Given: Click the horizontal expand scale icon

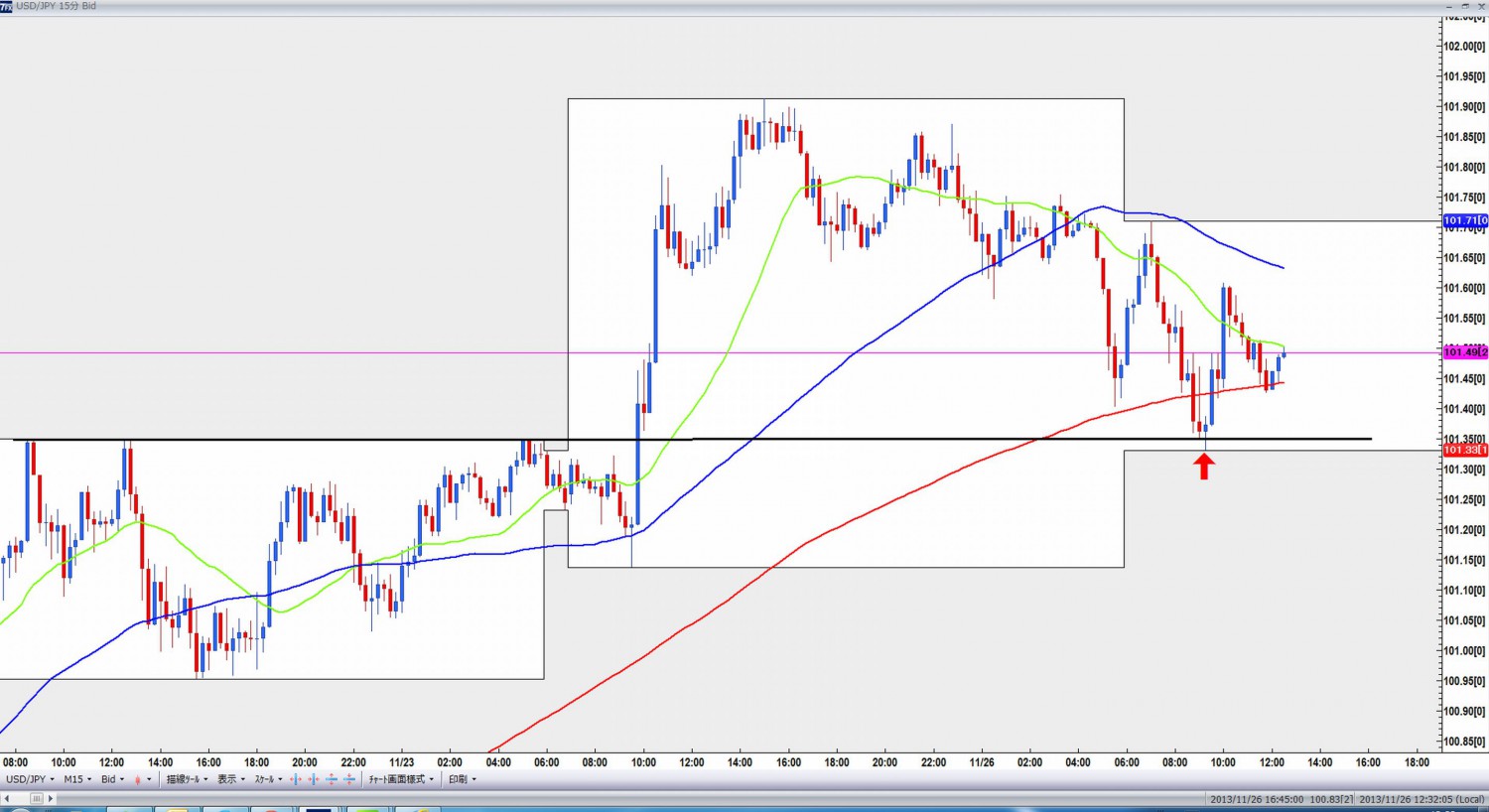Looking at the screenshot, I should [x=296, y=779].
